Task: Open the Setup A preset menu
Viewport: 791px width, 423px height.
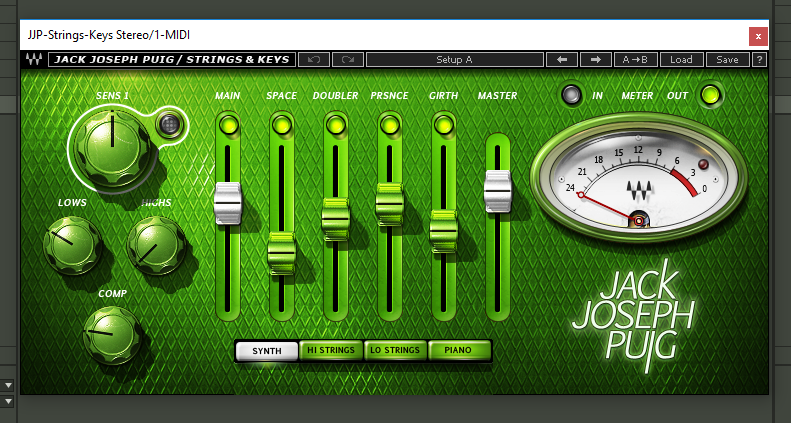Action: 455,59
